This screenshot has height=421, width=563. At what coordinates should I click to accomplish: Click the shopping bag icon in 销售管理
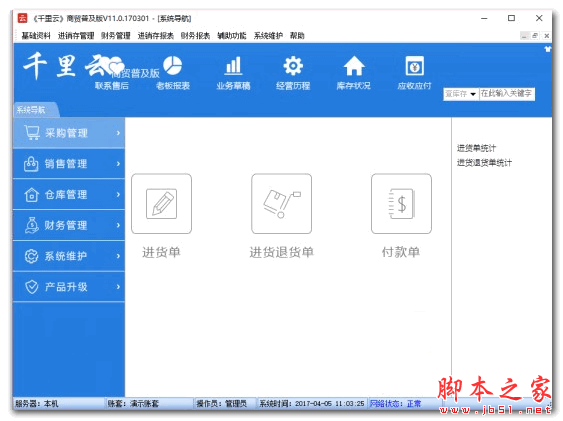(x=31, y=164)
